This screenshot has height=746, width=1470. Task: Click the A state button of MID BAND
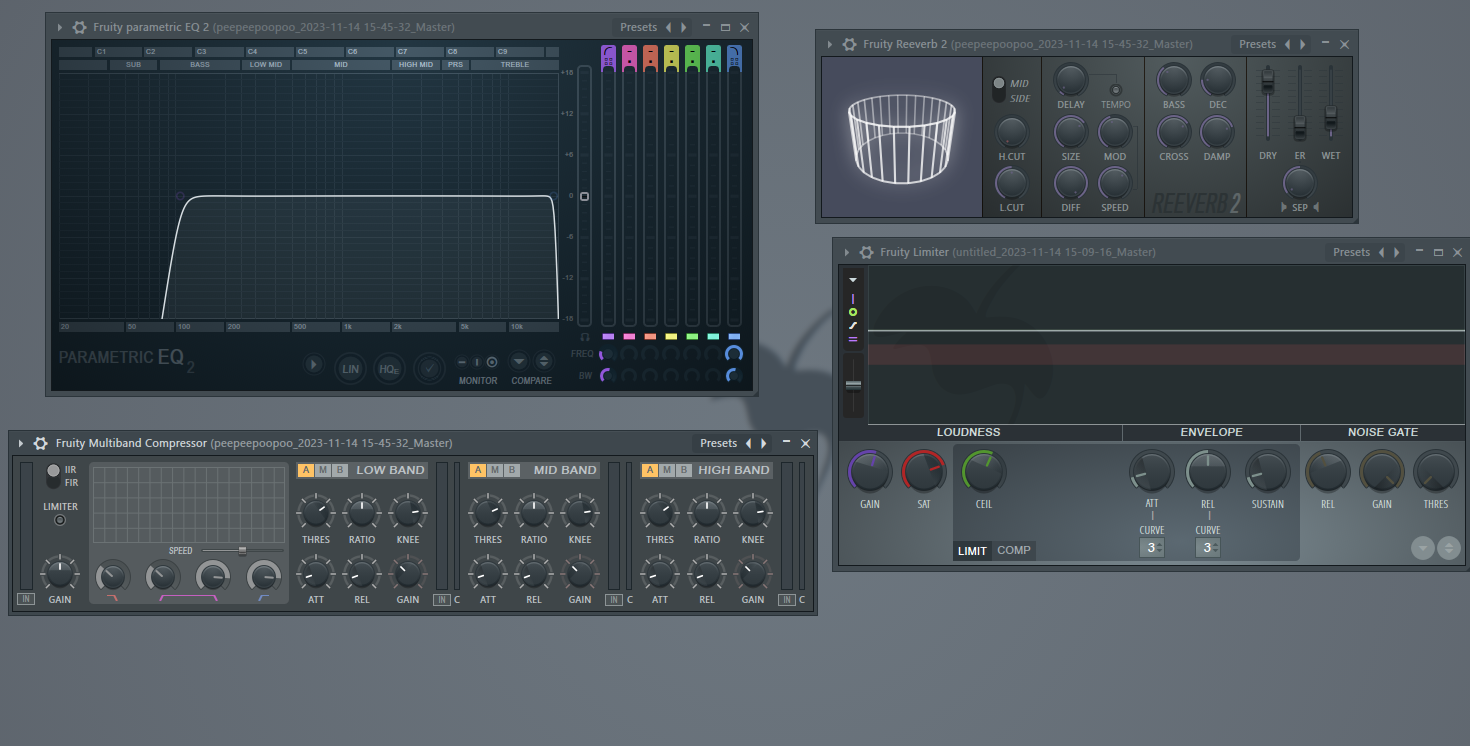pos(478,470)
